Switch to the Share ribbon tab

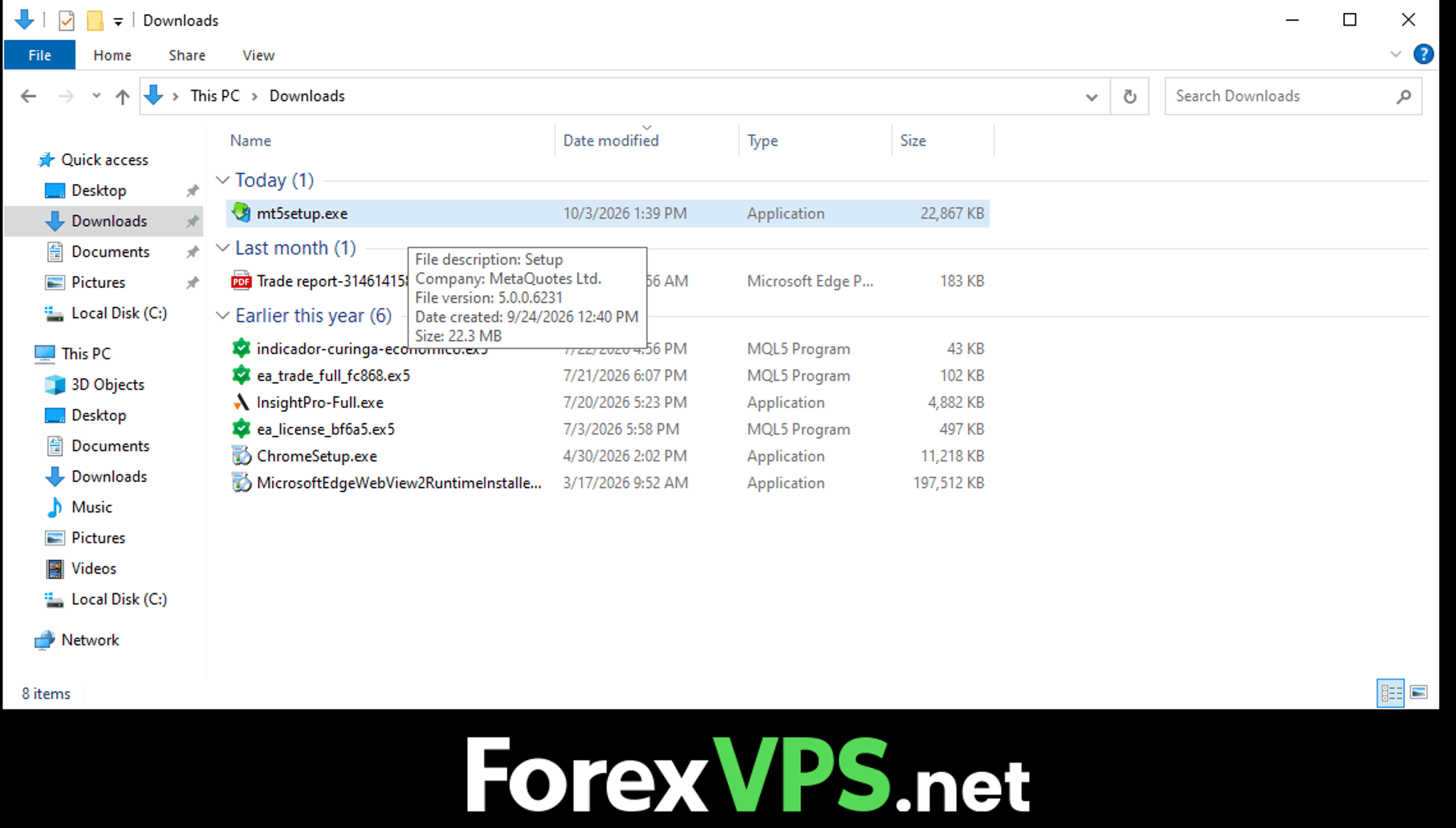(x=187, y=55)
